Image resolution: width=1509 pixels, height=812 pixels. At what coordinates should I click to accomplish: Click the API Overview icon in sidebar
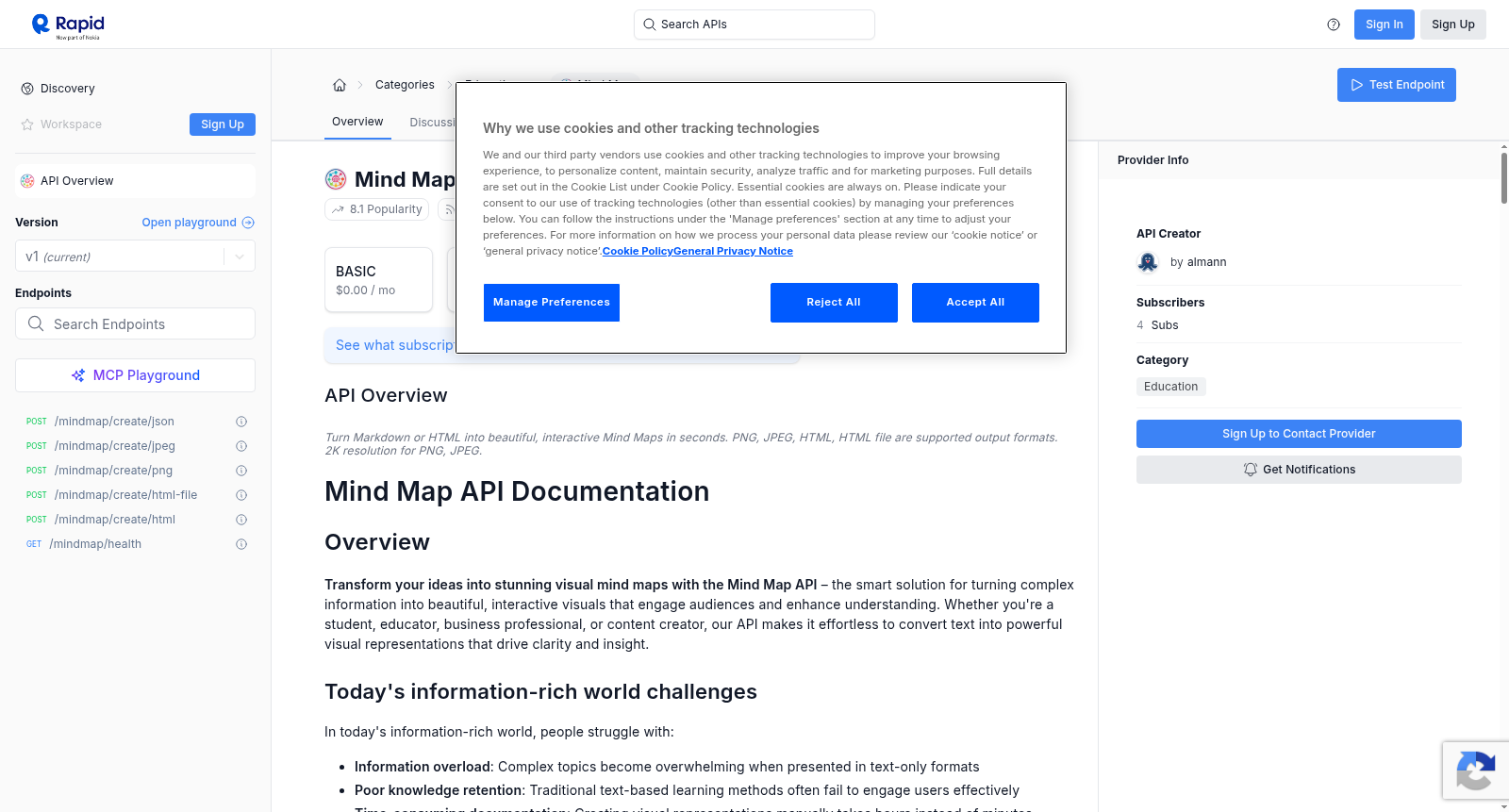[27, 181]
